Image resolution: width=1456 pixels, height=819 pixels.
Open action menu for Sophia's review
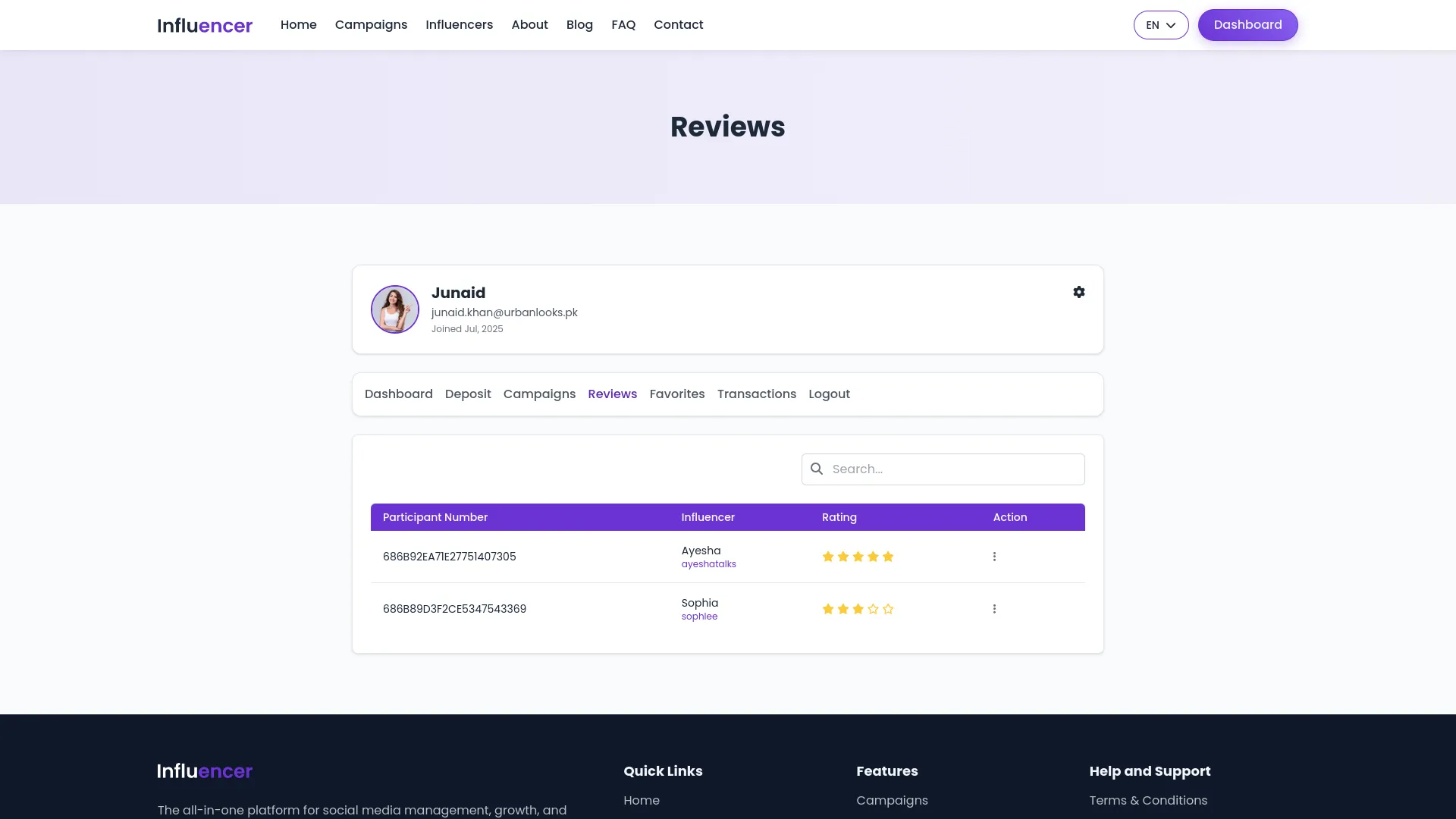(x=994, y=609)
